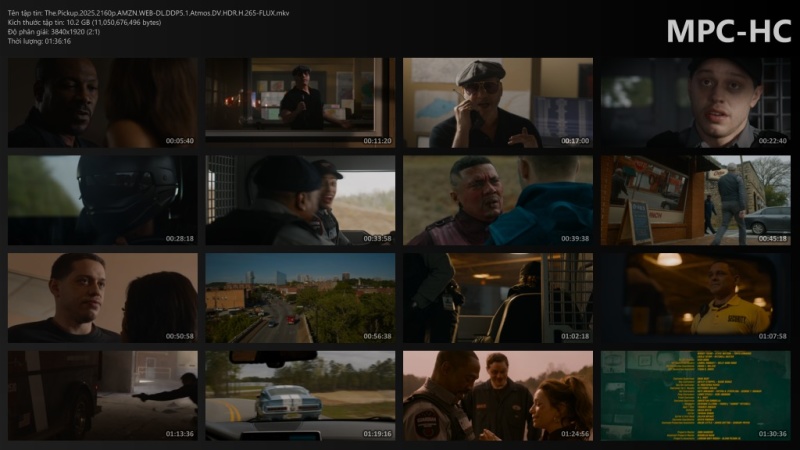Select the thumbnail at 00:17:00
Viewport: 800px width, 450px height.
tap(498, 103)
